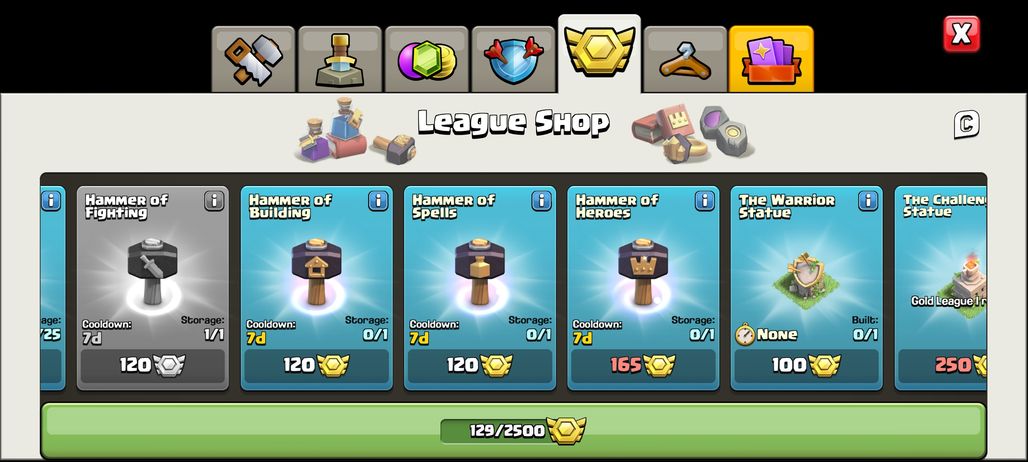Select the Hammer of Fighting hammer image
This screenshot has width=1028, height=462.
(x=152, y=271)
